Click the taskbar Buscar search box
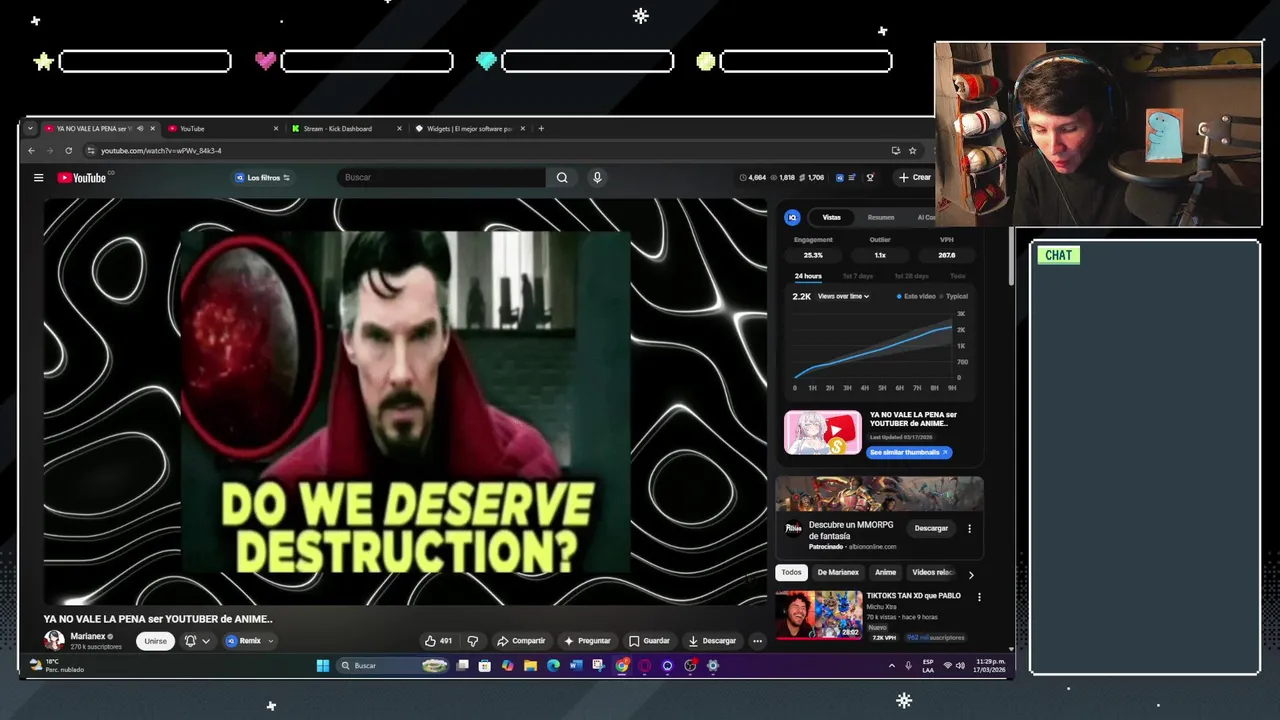The width and height of the screenshot is (1280, 720). click(394, 665)
